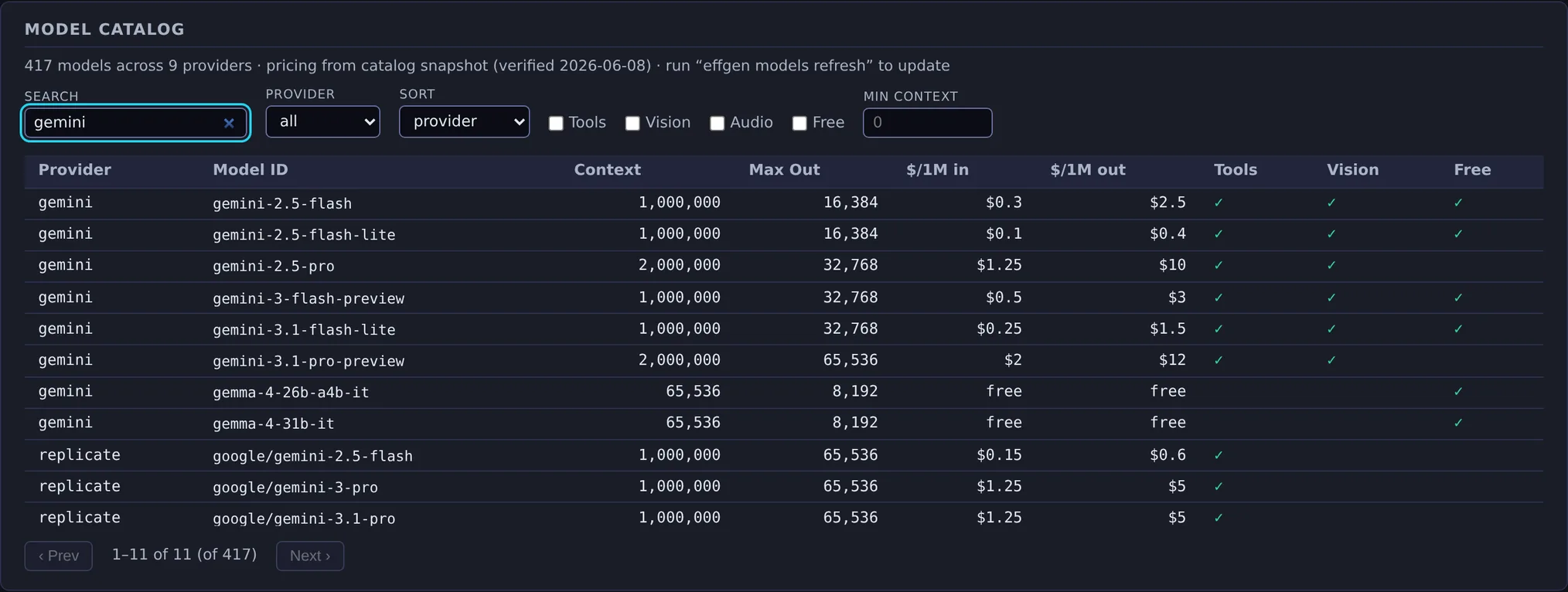Click the Next page button
The image size is (1568, 592).
(x=310, y=556)
